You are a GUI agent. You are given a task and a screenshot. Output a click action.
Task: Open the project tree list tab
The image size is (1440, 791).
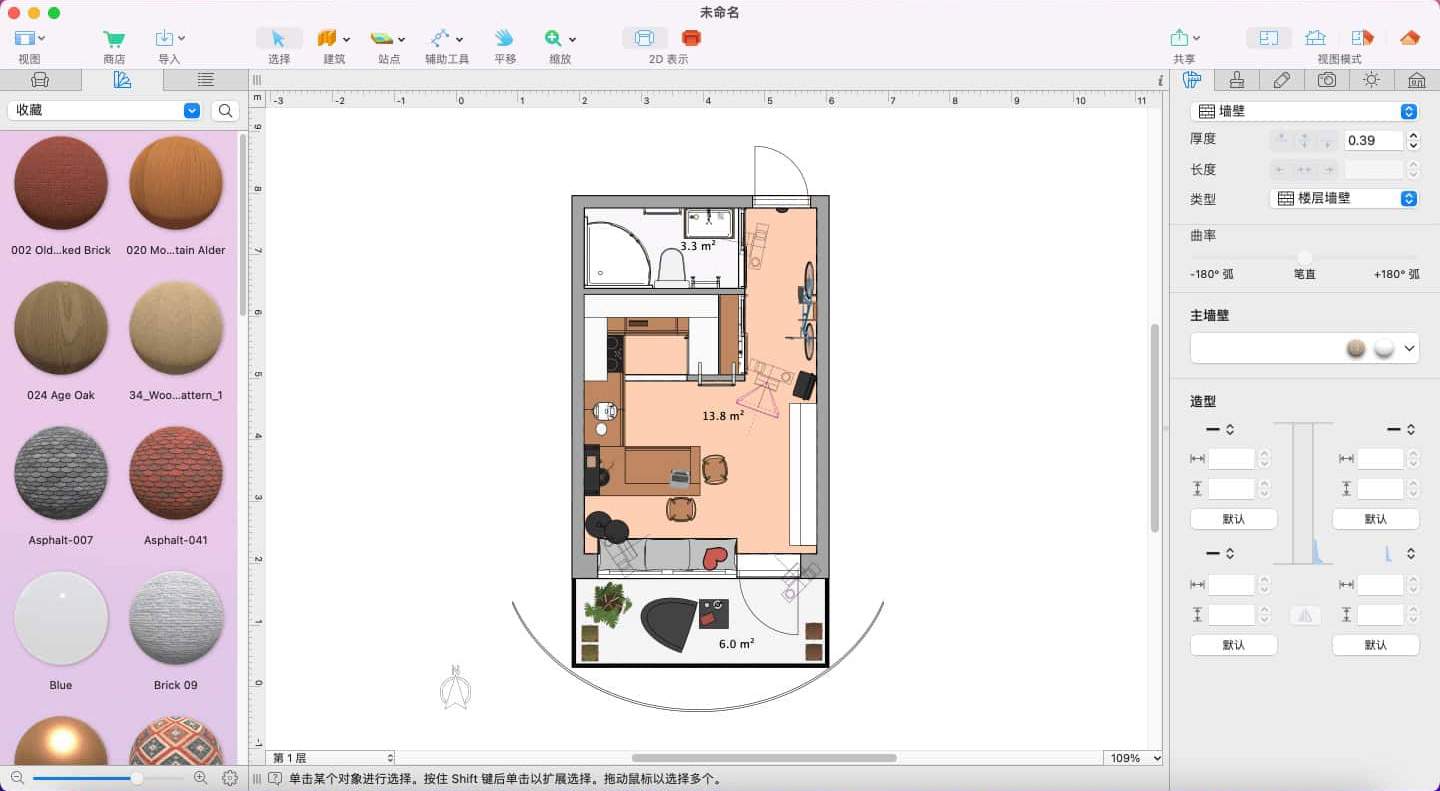click(x=205, y=80)
